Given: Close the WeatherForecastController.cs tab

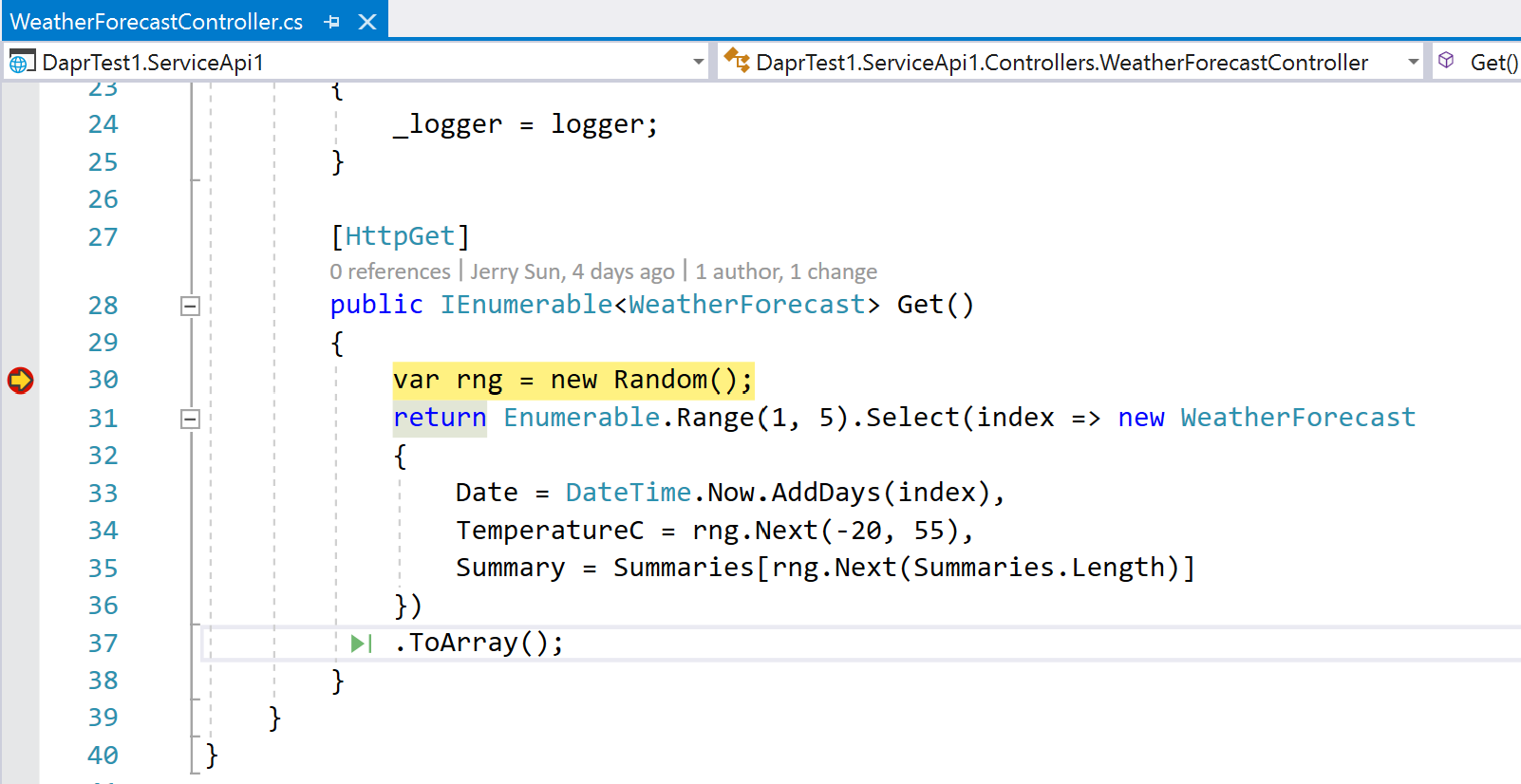Looking at the screenshot, I should [367, 22].
